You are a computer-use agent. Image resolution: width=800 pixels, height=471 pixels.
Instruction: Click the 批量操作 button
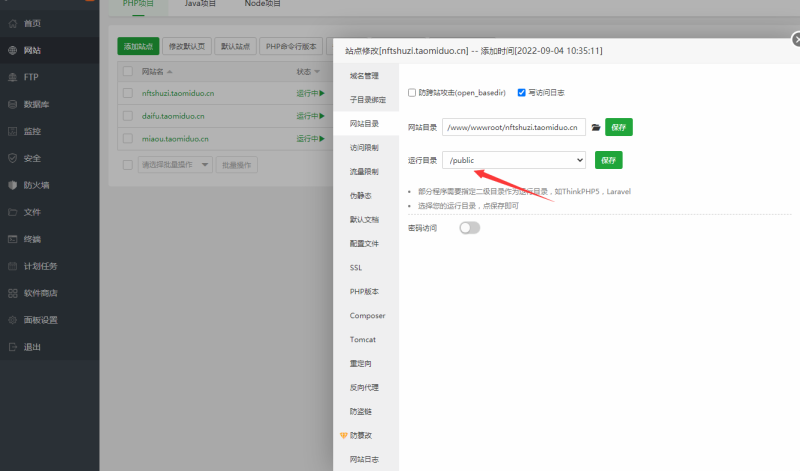pos(237,165)
